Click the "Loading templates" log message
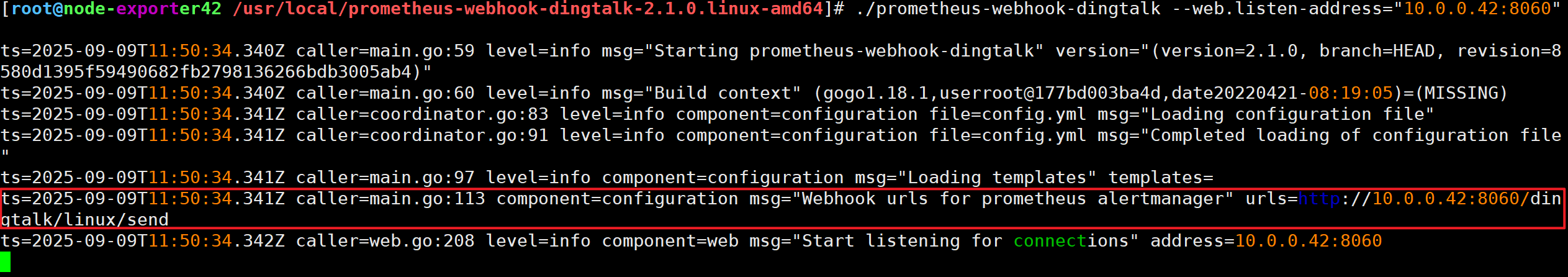The width and height of the screenshot is (1568, 277). 997,178
